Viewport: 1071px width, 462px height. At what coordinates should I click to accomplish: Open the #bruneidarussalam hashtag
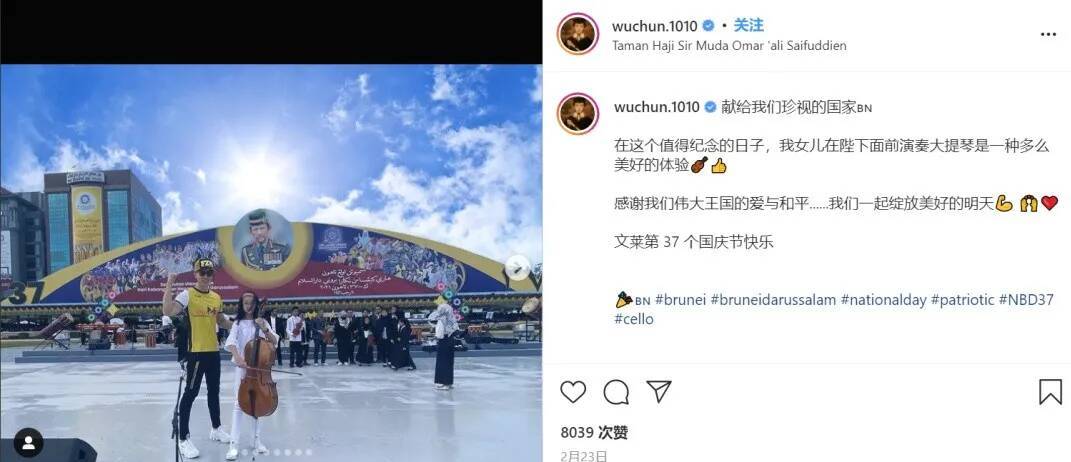click(773, 300)
